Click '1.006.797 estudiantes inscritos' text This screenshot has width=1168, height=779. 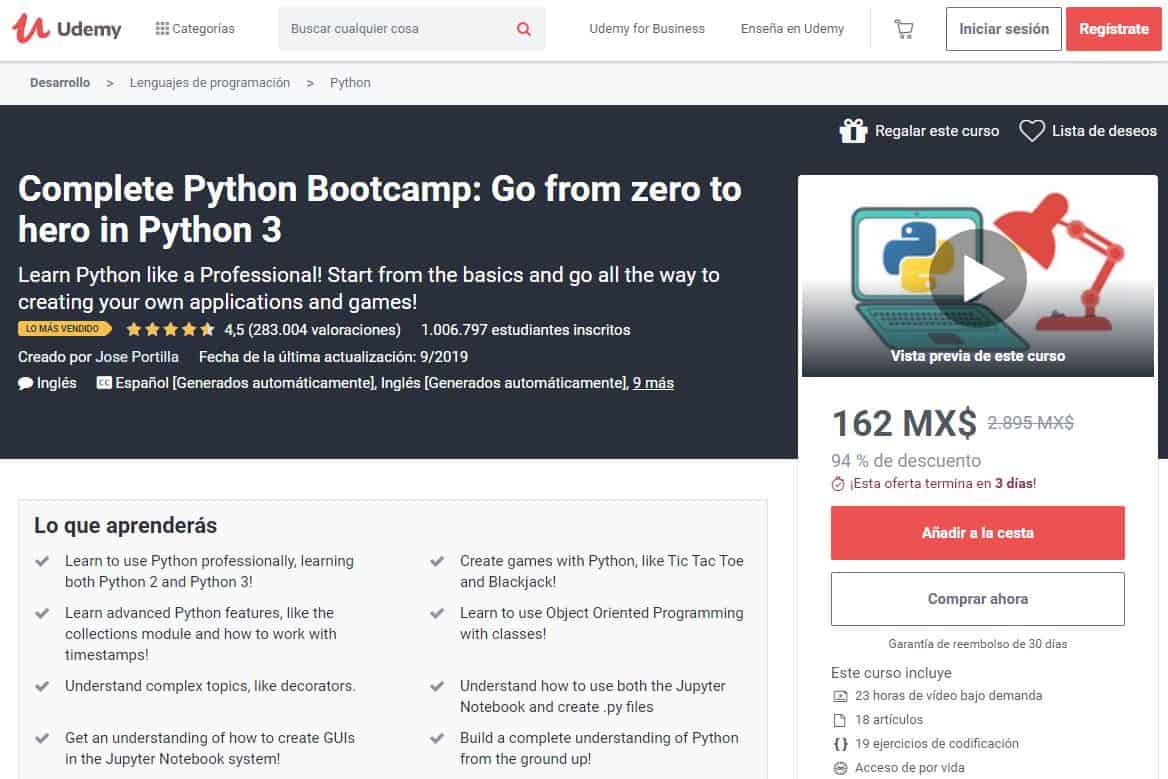tap(525, 330)
